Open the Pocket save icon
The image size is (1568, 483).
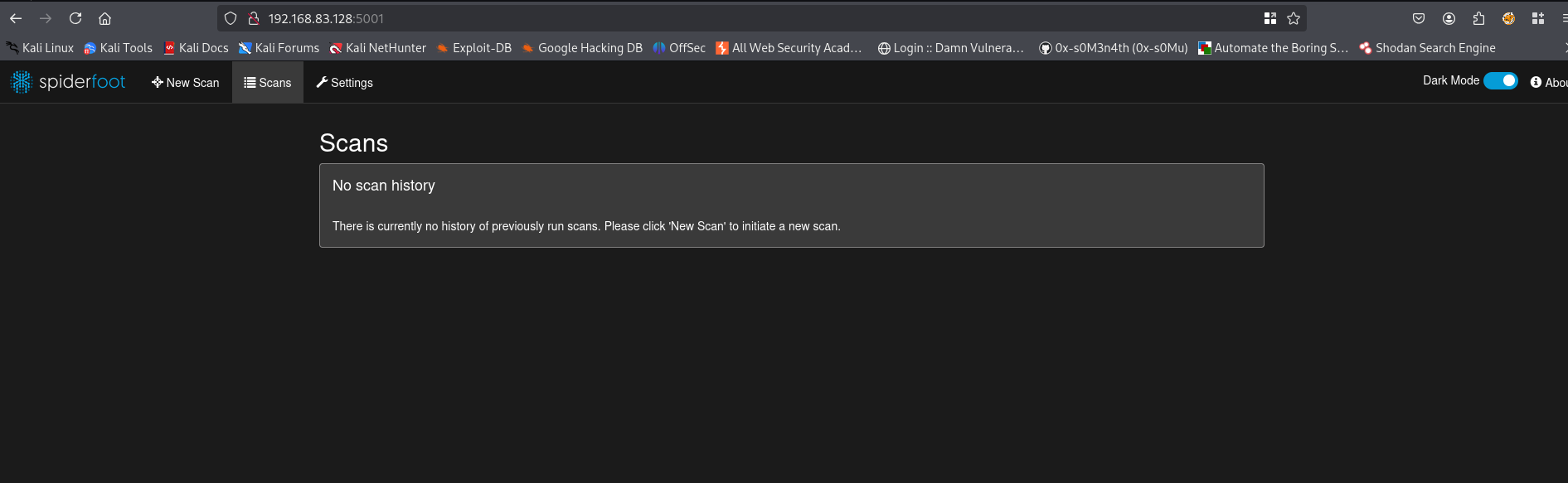(x=1419, y=18)
